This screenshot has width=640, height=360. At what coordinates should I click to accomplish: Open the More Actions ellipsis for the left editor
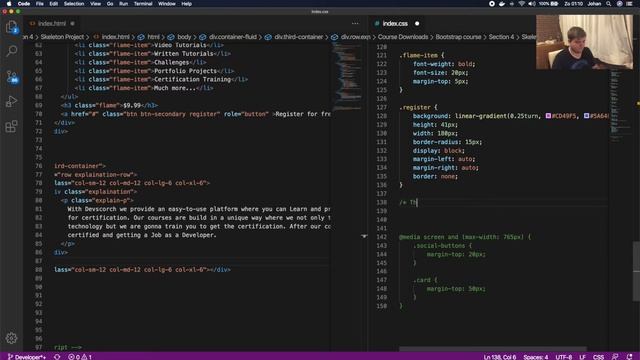355,24
